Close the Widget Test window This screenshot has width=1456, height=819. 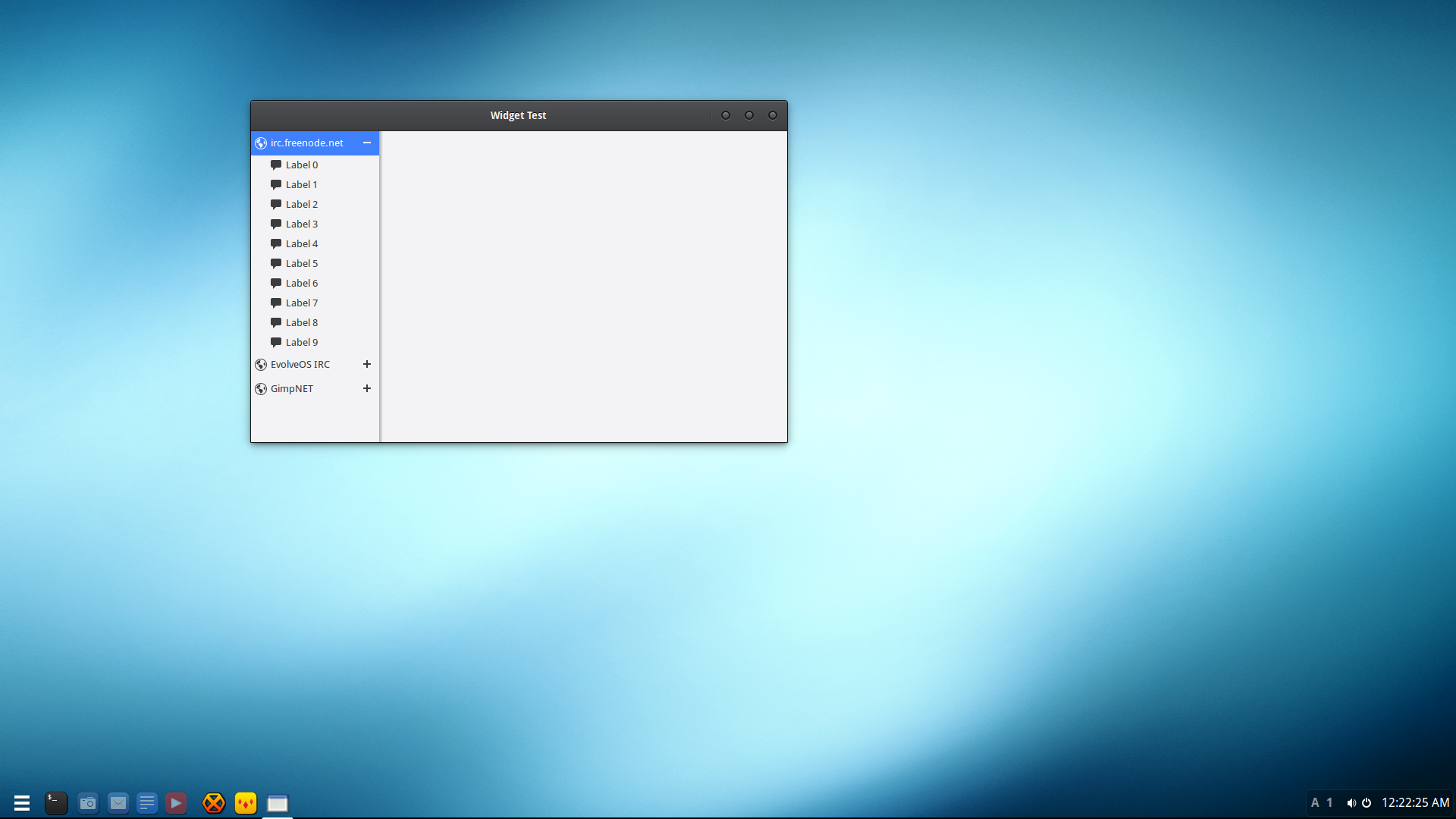click(x=773, y=115)
